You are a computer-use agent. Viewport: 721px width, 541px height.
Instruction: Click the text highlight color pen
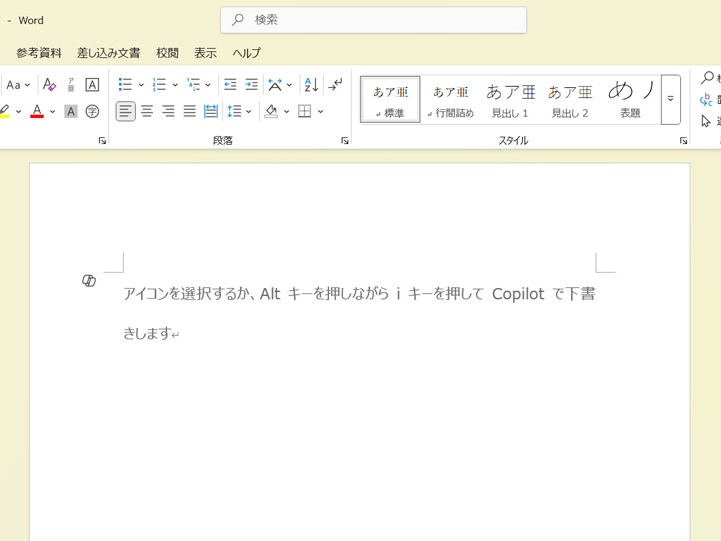[x=5, y=111]
